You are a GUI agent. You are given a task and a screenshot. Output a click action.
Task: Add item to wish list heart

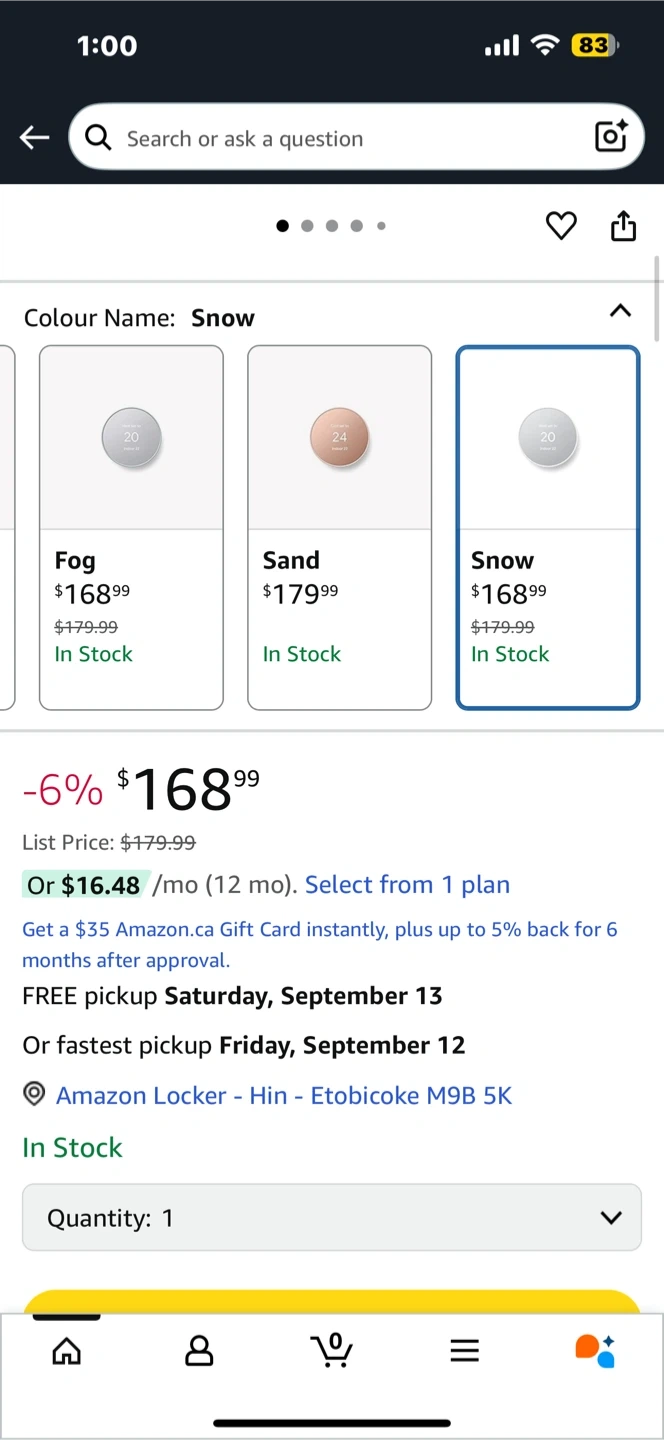tap(561, 226)
